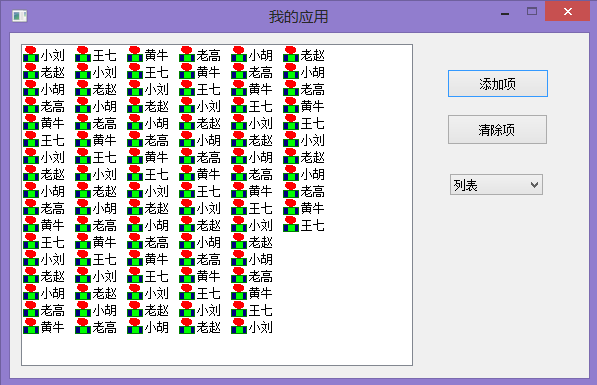Select the icon of 老赵 in the top row
Viewport: 597px width, 385px height.
(291, 54)
